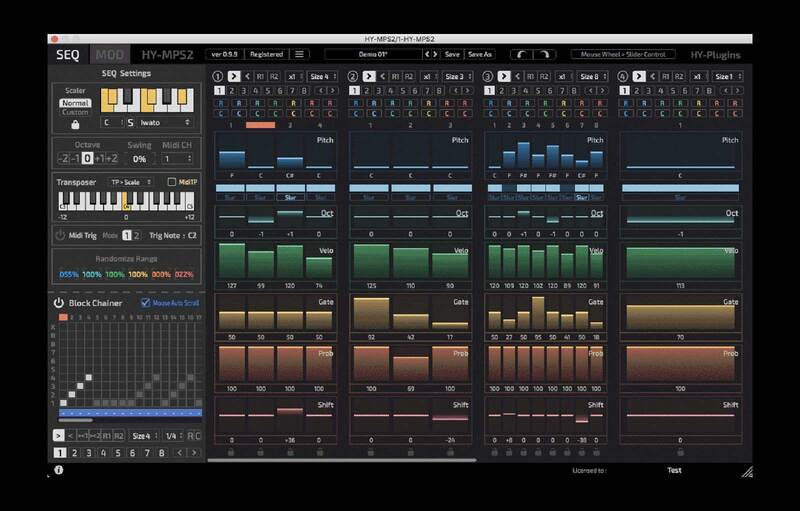Open sequencer 3's Size 8 dropdown
Viewport: 800px width, 511px height.
coord(587,76)
